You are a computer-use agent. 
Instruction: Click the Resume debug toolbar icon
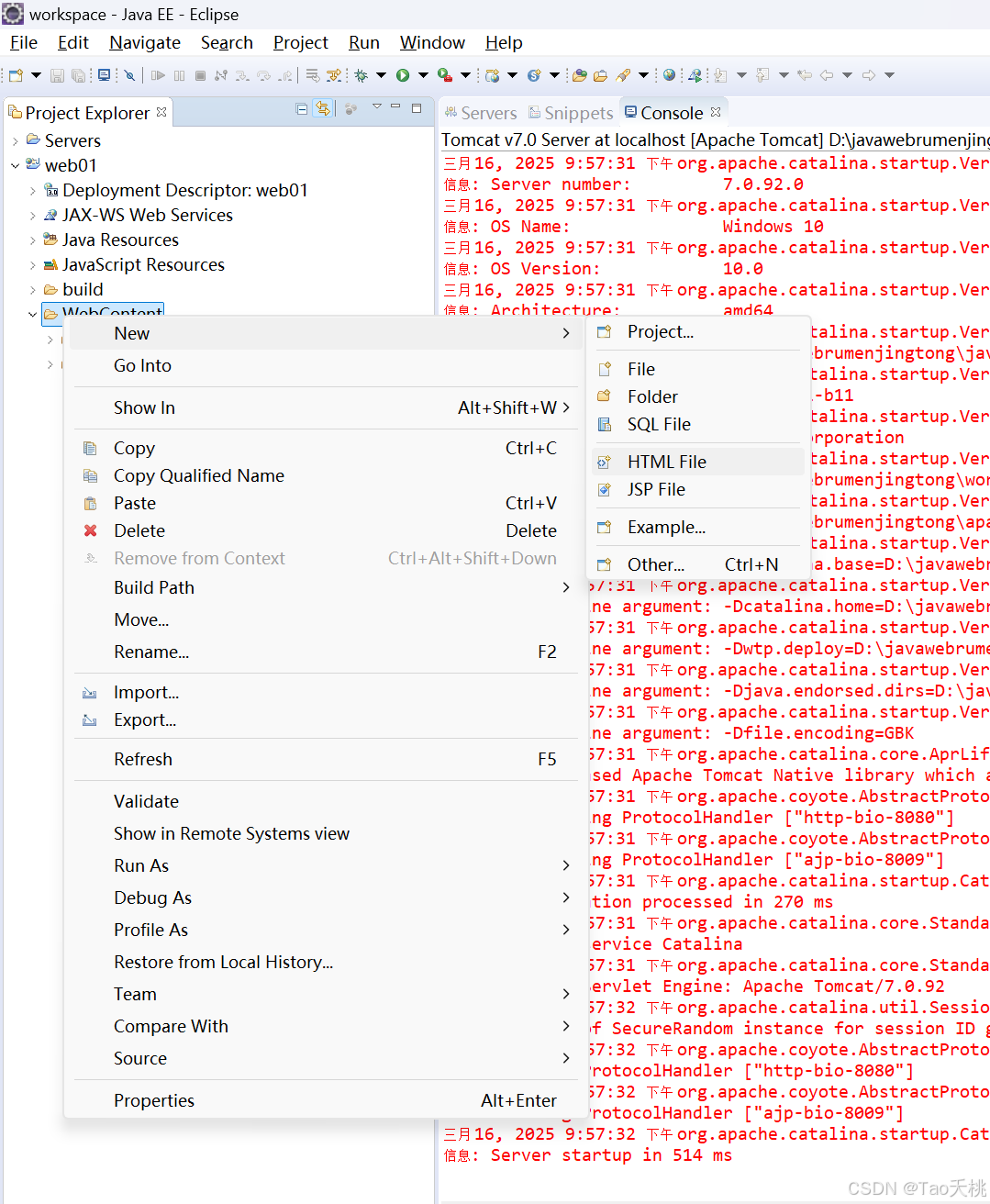coord(158,75)
